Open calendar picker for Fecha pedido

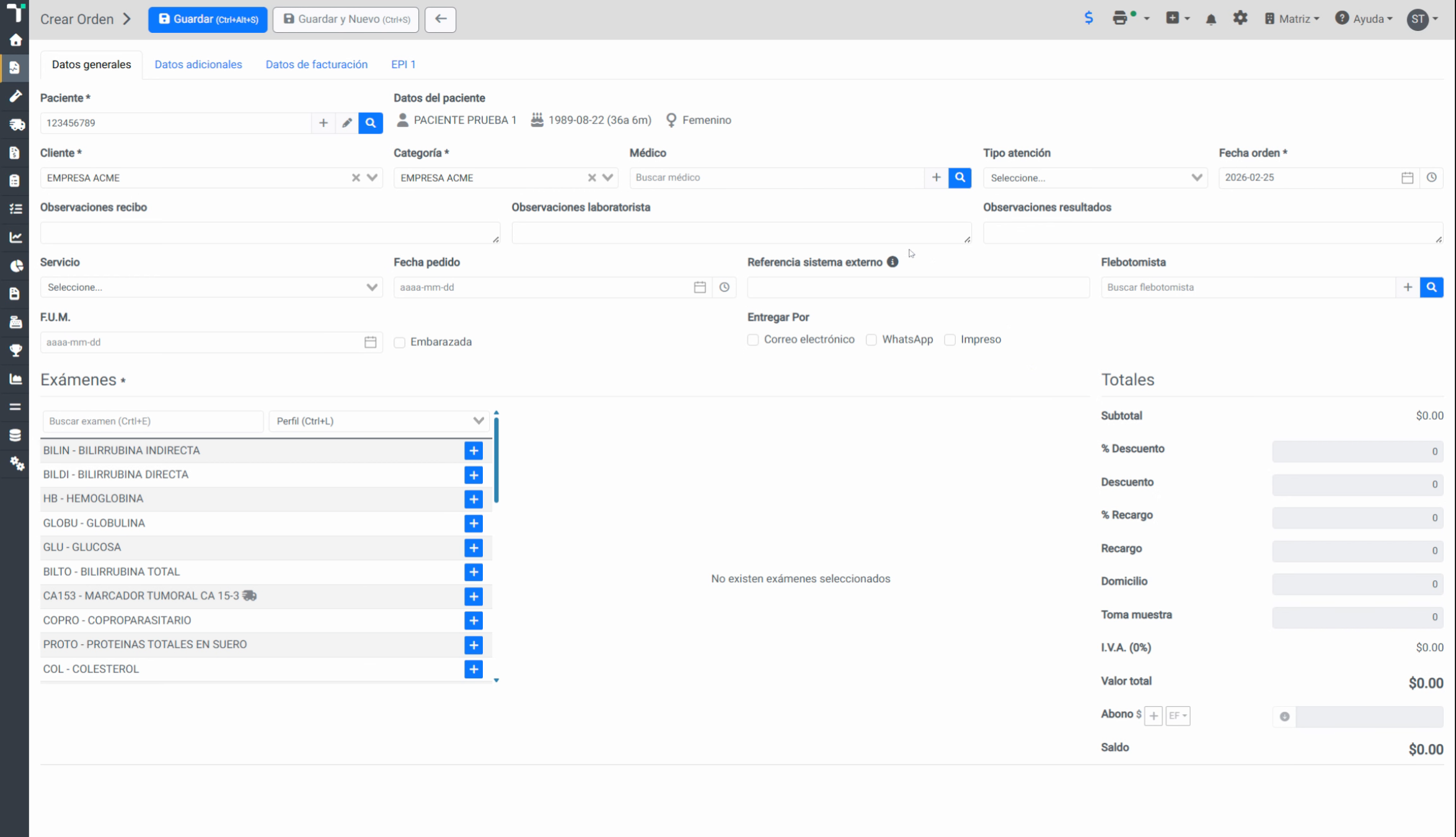tap(700, 287)
